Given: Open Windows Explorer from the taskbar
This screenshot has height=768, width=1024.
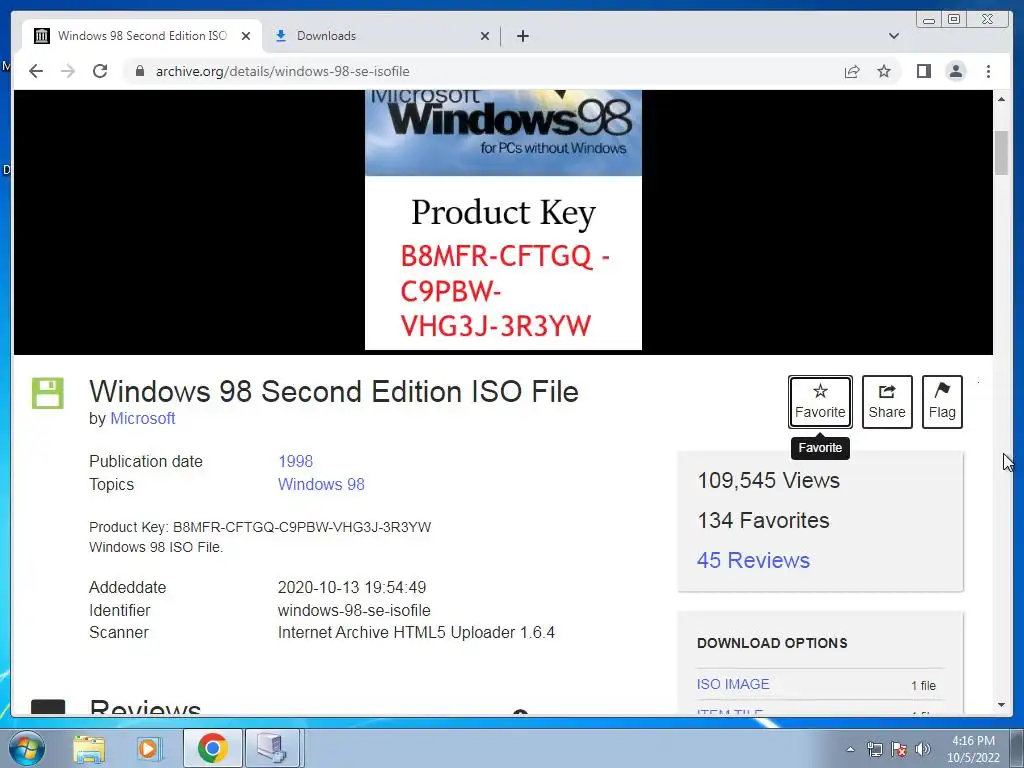Looking at the screenshot, I should pyautogui.click(x=89, y=748).
